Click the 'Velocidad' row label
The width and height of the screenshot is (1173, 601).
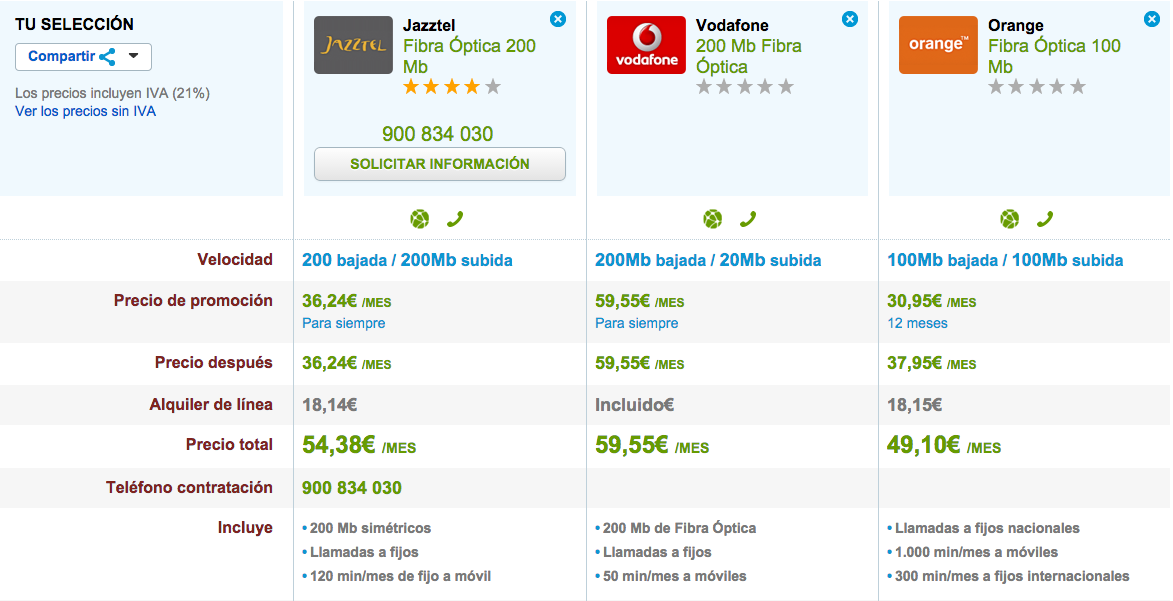[x=235, y=260]
